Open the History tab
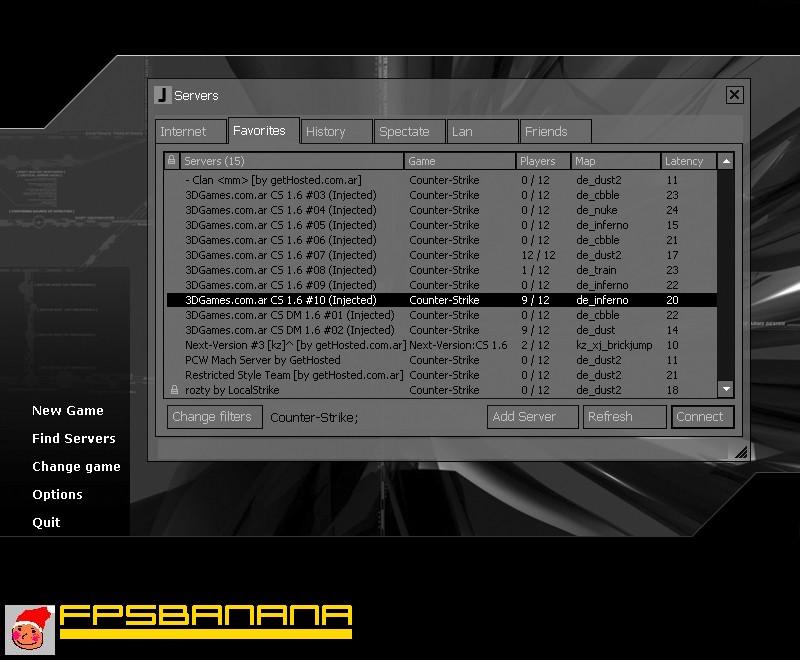This screenshot has width=800, height=660. [336, 132]
